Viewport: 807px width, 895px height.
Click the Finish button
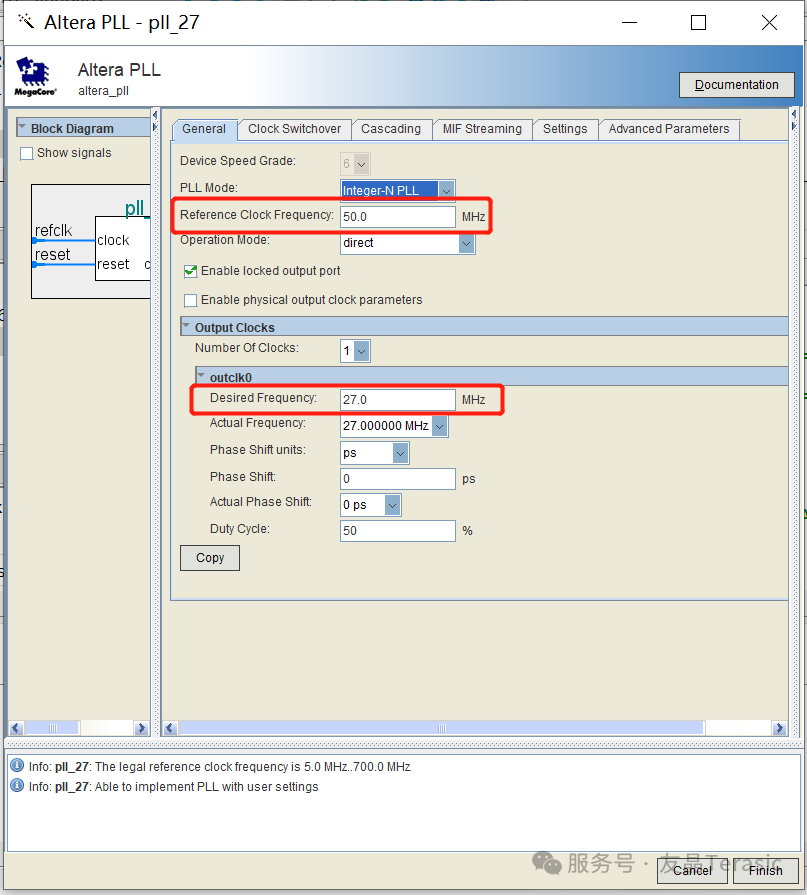765,870
